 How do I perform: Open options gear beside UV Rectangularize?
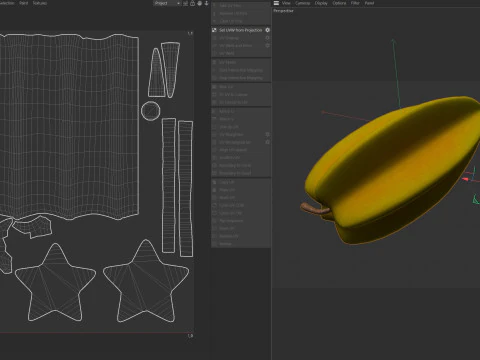coord(267,142)
